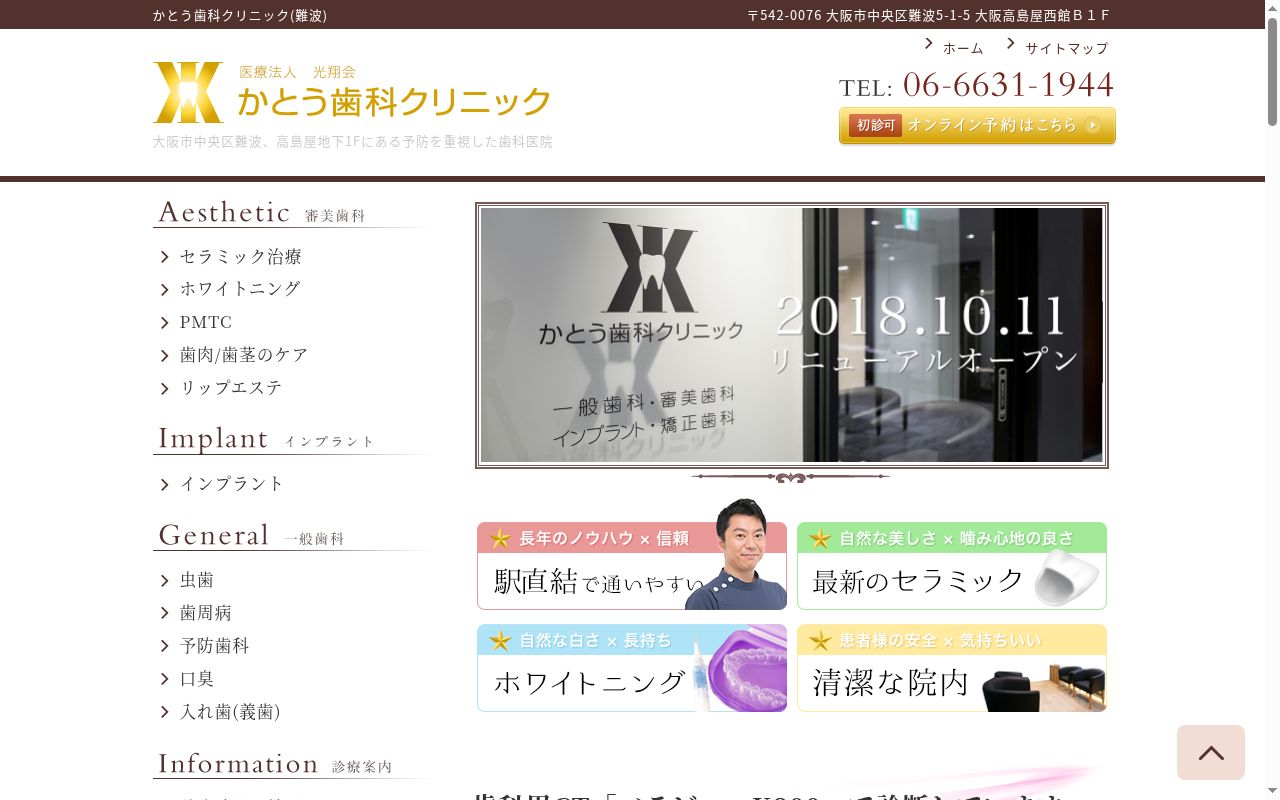Screen dimensions: 1280x800
Task: Open ホワイトニング in the Aesthetic sidebar menu
Action: pos(240,289)
